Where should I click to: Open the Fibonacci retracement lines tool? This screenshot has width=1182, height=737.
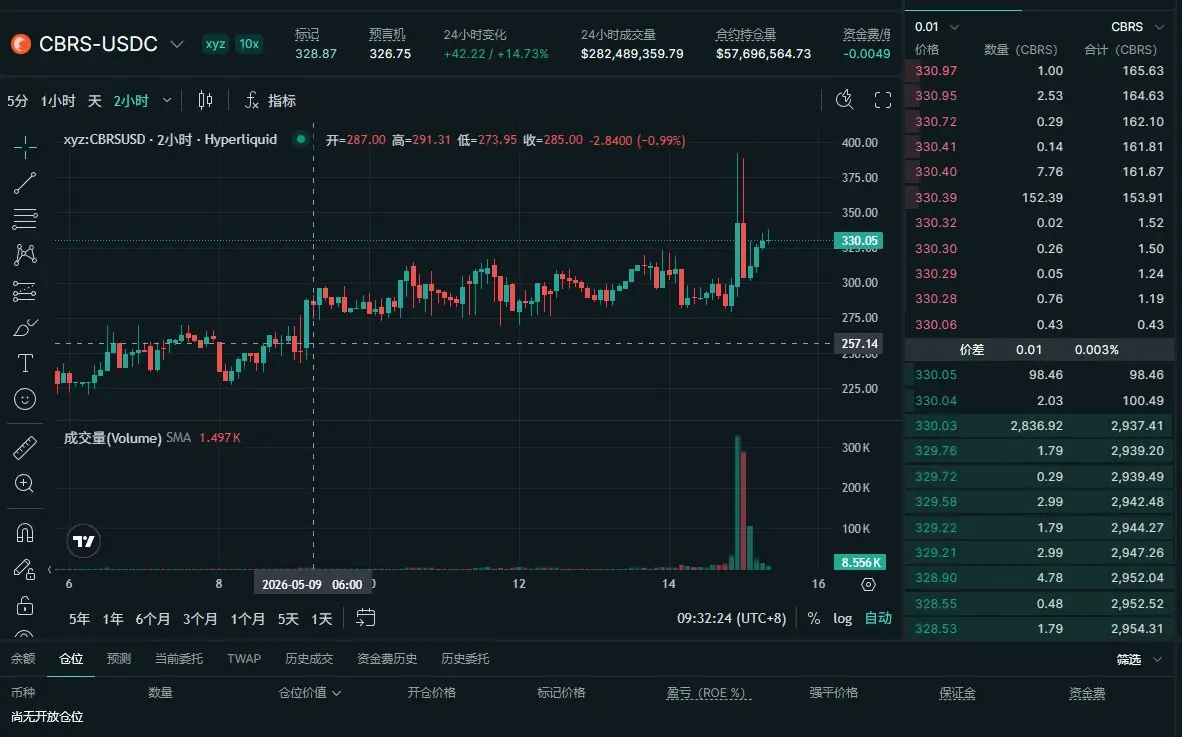(x=25, y=219)
